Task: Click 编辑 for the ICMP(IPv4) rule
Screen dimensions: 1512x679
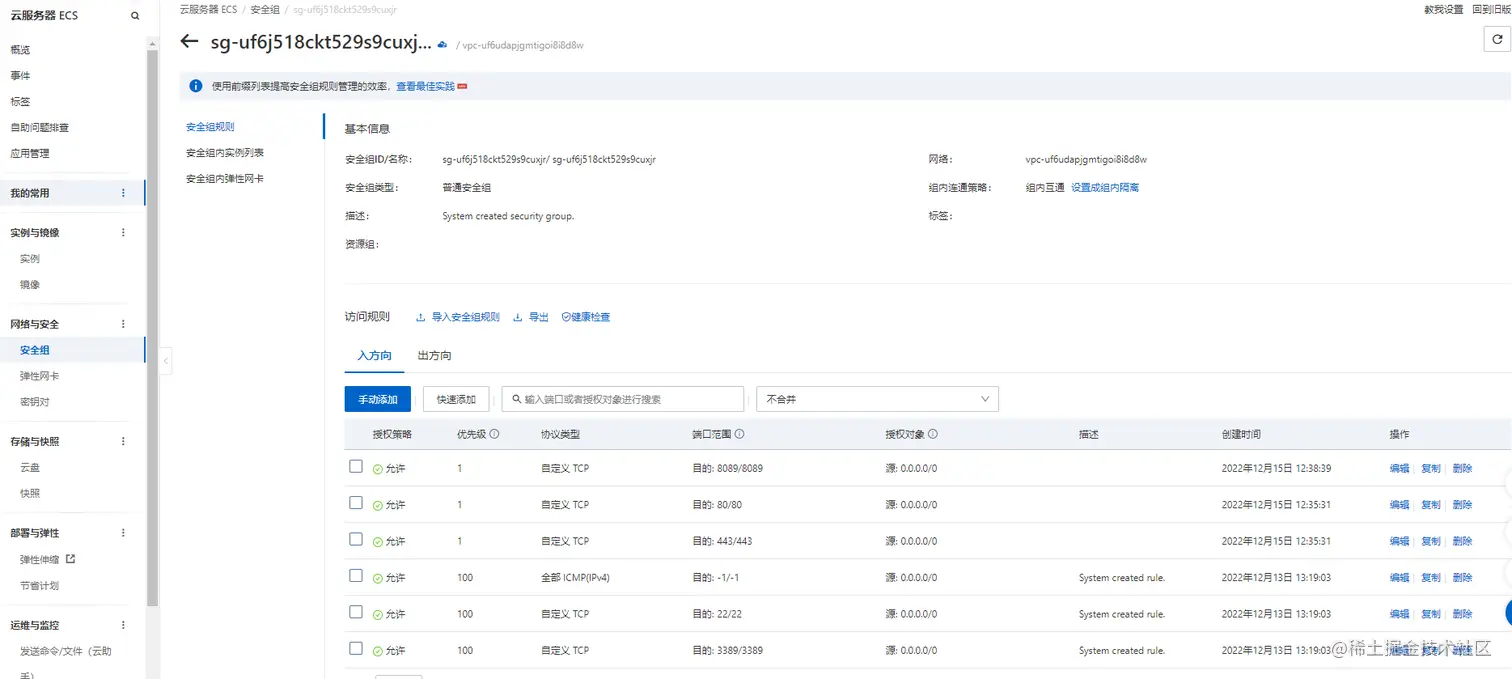Action: coord(1399,578)
